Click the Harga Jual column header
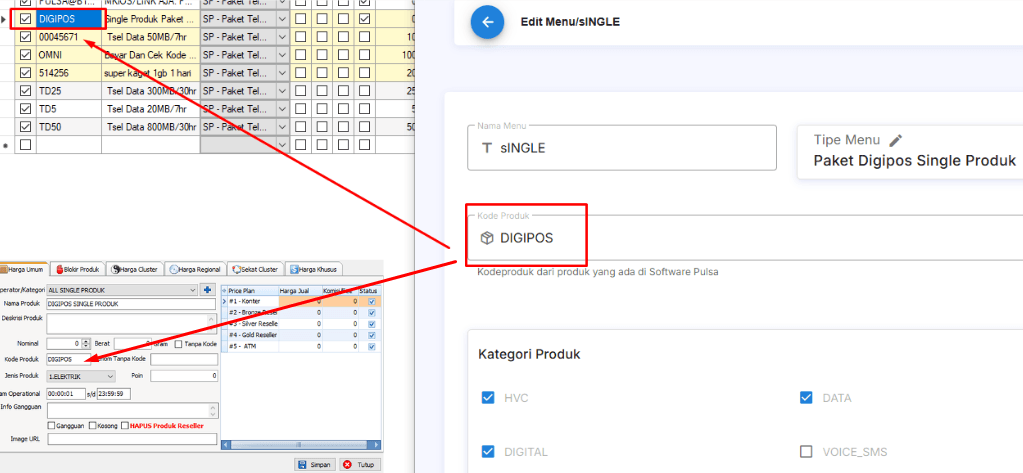Screen dimensions: 1023x473 301,290
